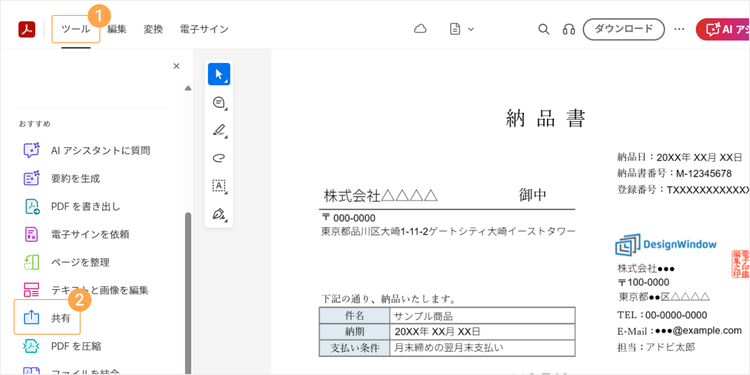The height and width of the screenshot is (375, 750).
Task: Click the 共有 share icon
Action: [32, 317]
